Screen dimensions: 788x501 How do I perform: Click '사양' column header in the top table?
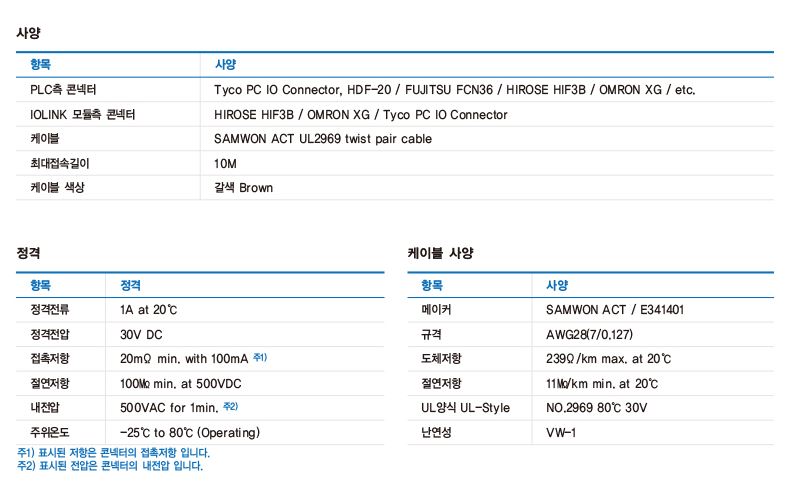225,64
